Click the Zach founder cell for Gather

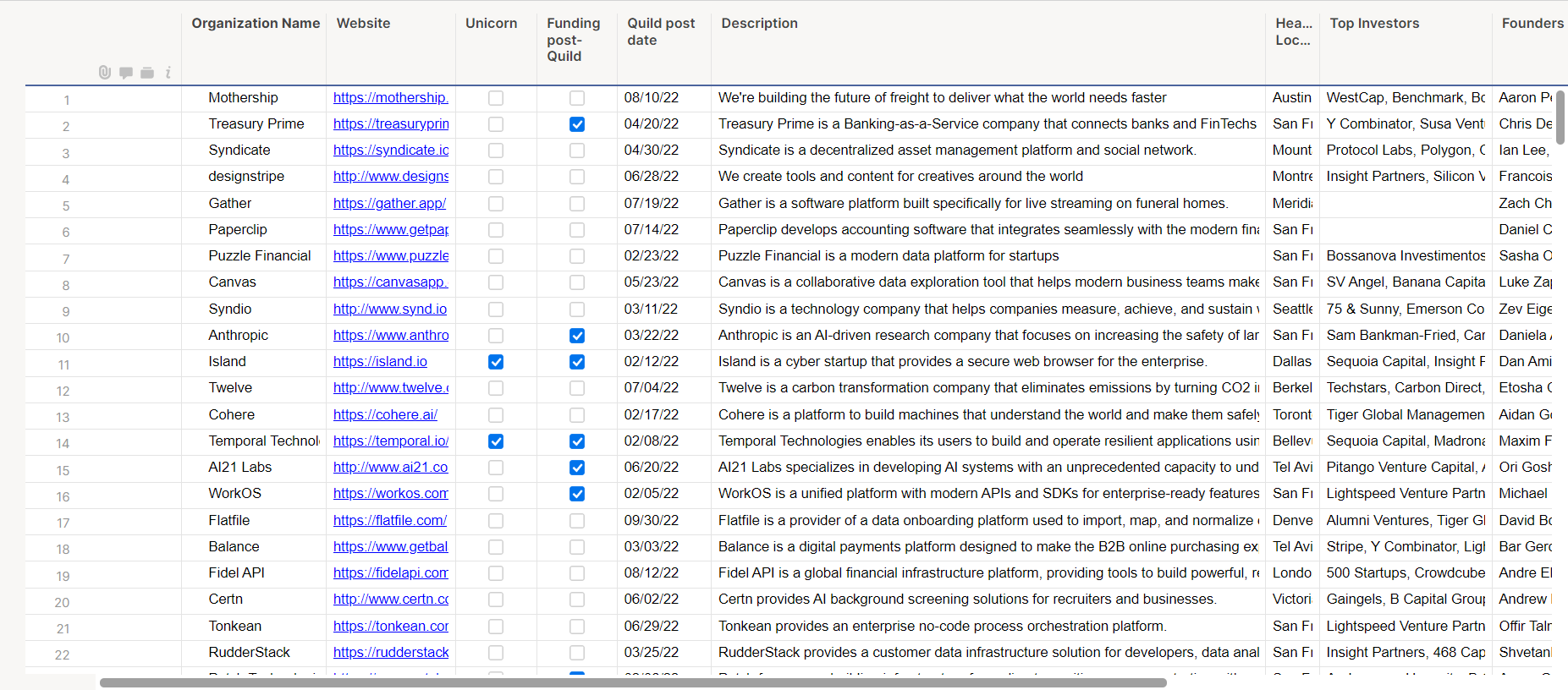[1525, 204]
